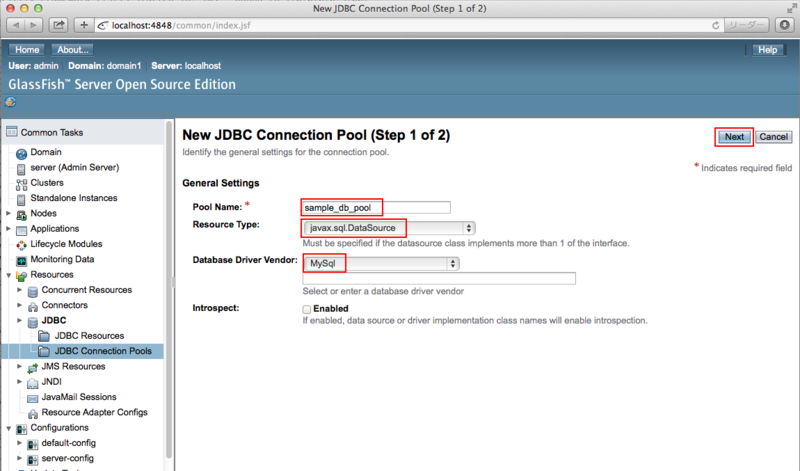Click the downloads icon in browser toolbar
800x471 pixels.
click(785, 24)
